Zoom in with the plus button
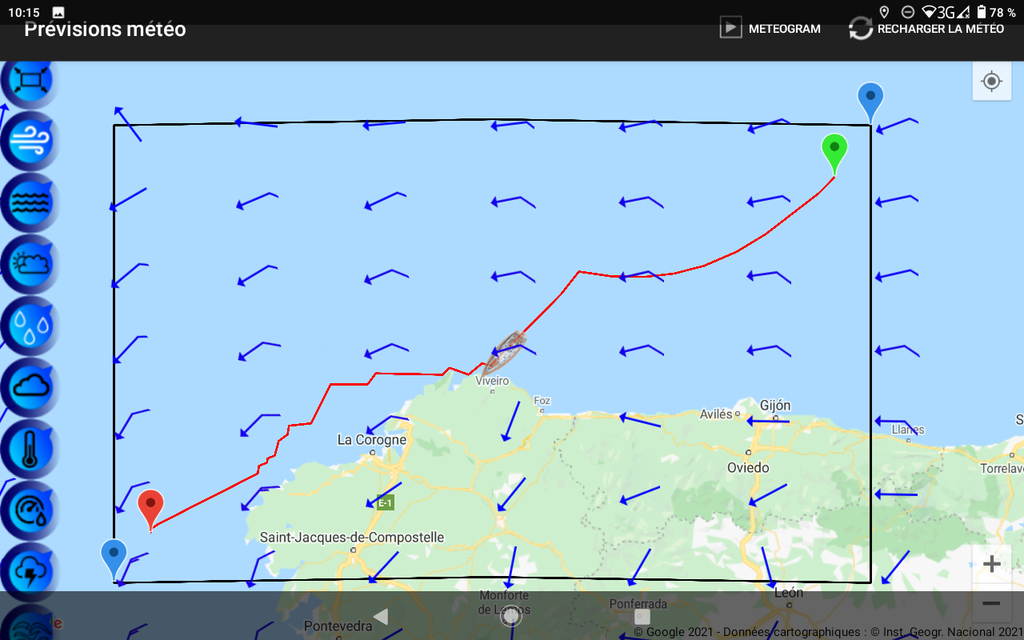This screenshot has height=640, width=1024. [x=991, y=564]
